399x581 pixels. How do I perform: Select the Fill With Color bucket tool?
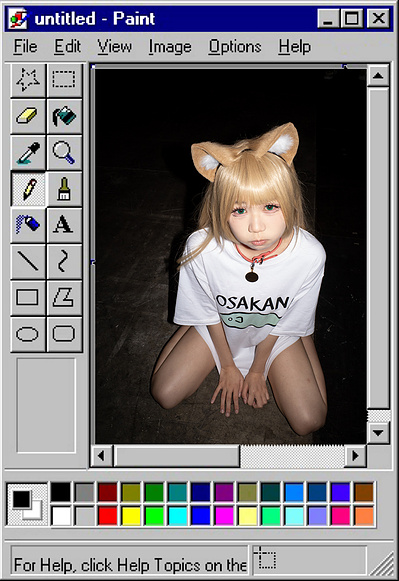(64, 116)
